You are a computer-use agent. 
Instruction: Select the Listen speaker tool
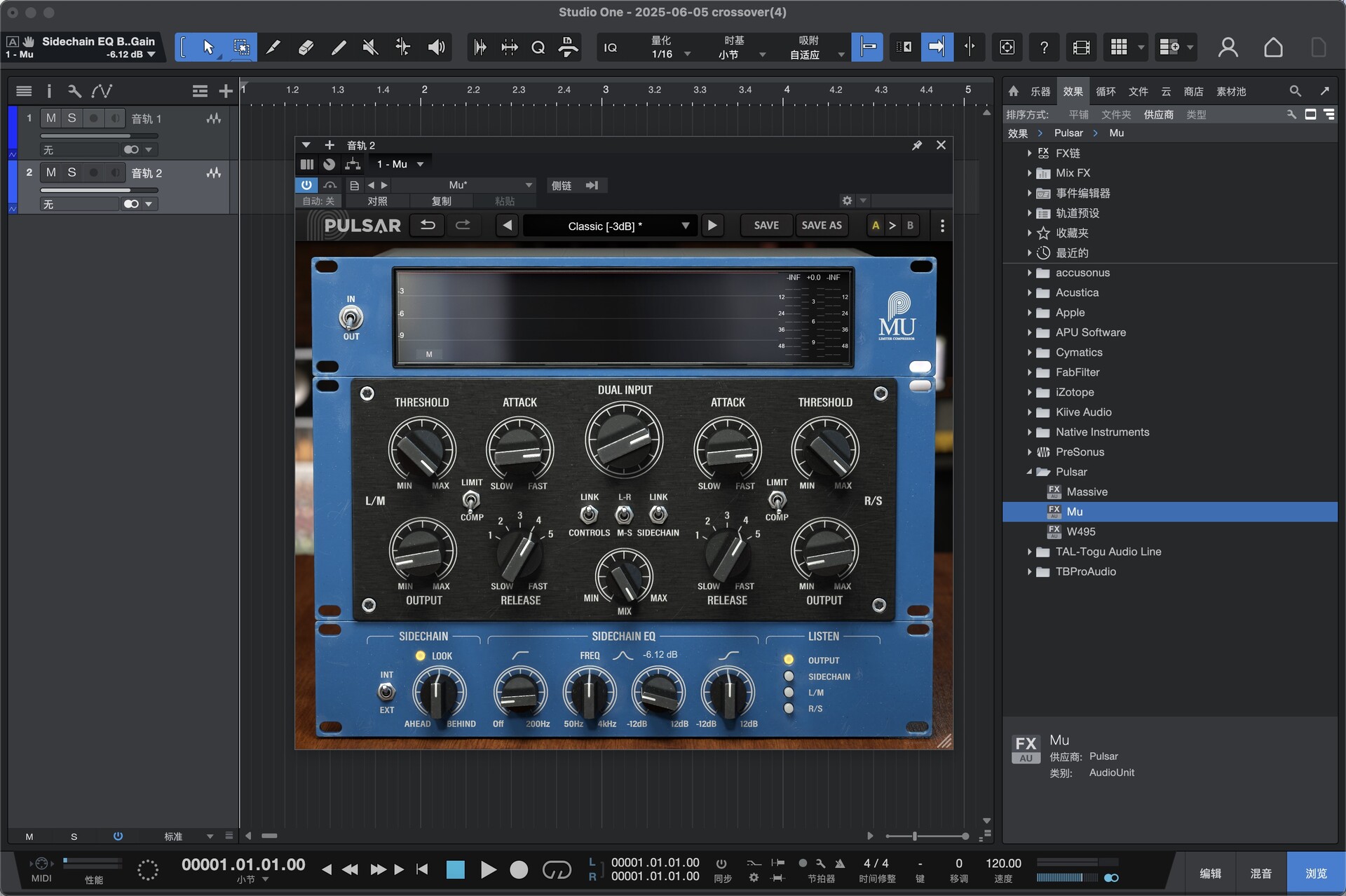tap(436, 47)
